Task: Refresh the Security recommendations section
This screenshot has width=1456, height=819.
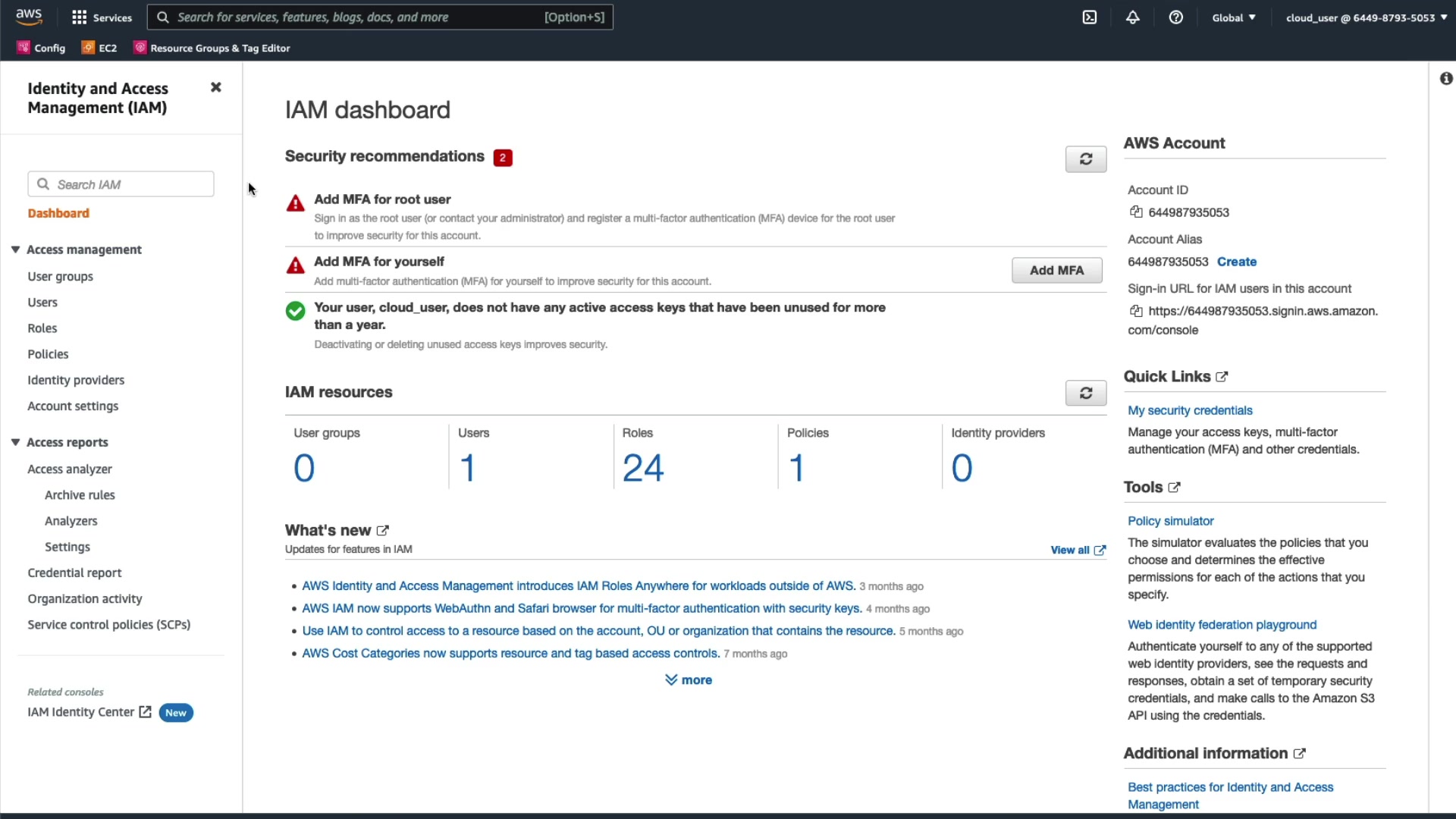Action: (1085, 159)
